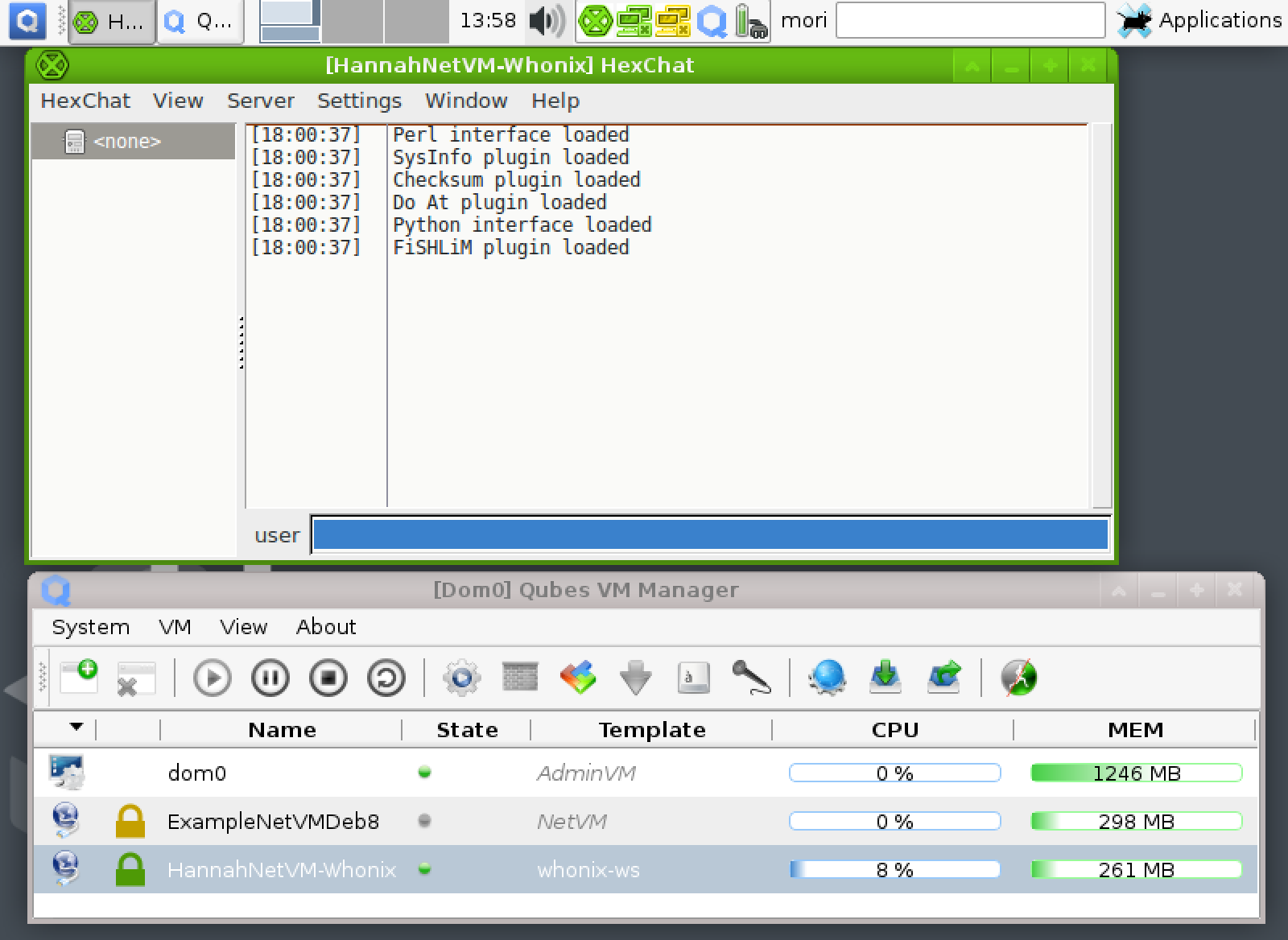This screenshot has width=1288, height=940.
Task: Click the volume speaker icon in panel
Action: 547,22
